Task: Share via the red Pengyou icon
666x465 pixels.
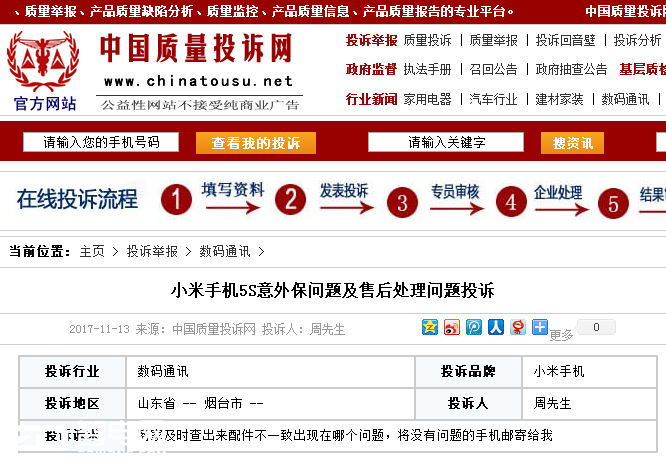Action: (x=518, y=327)
